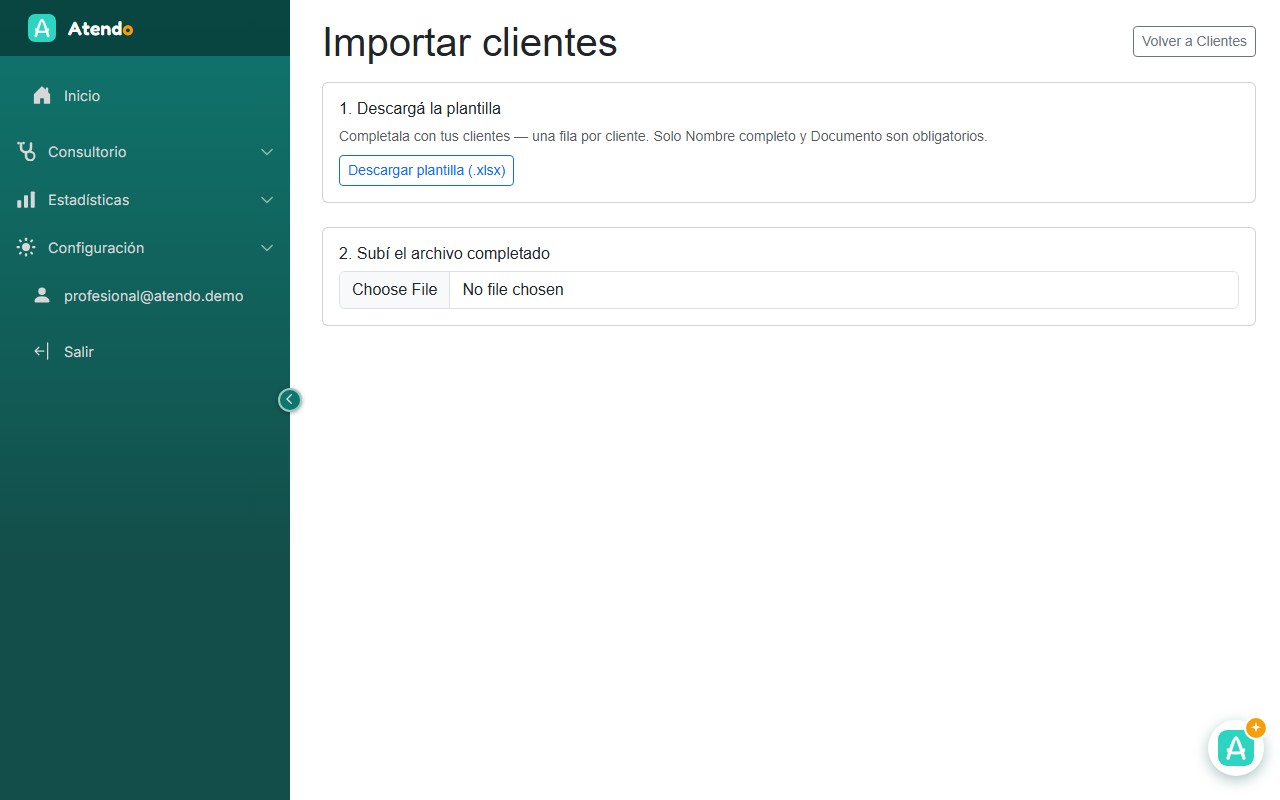Expand the Consultorio chevron
Screen dimensions: 1280x800
point(267,152)
